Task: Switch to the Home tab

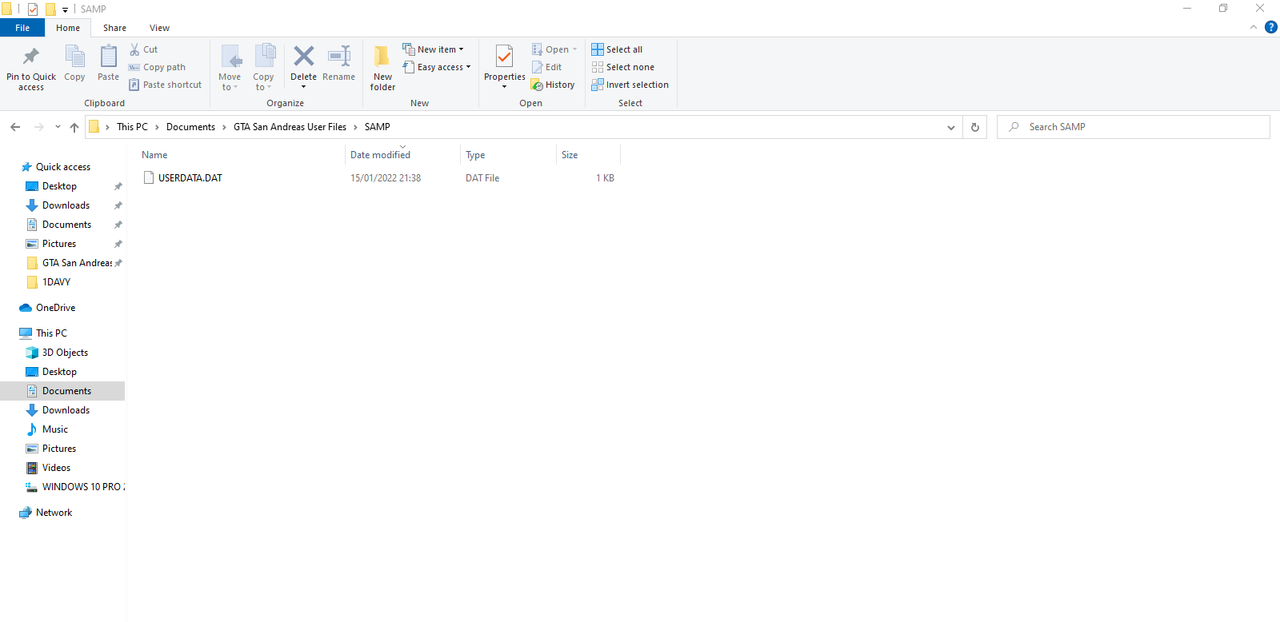Action: [x=68, y=28]
